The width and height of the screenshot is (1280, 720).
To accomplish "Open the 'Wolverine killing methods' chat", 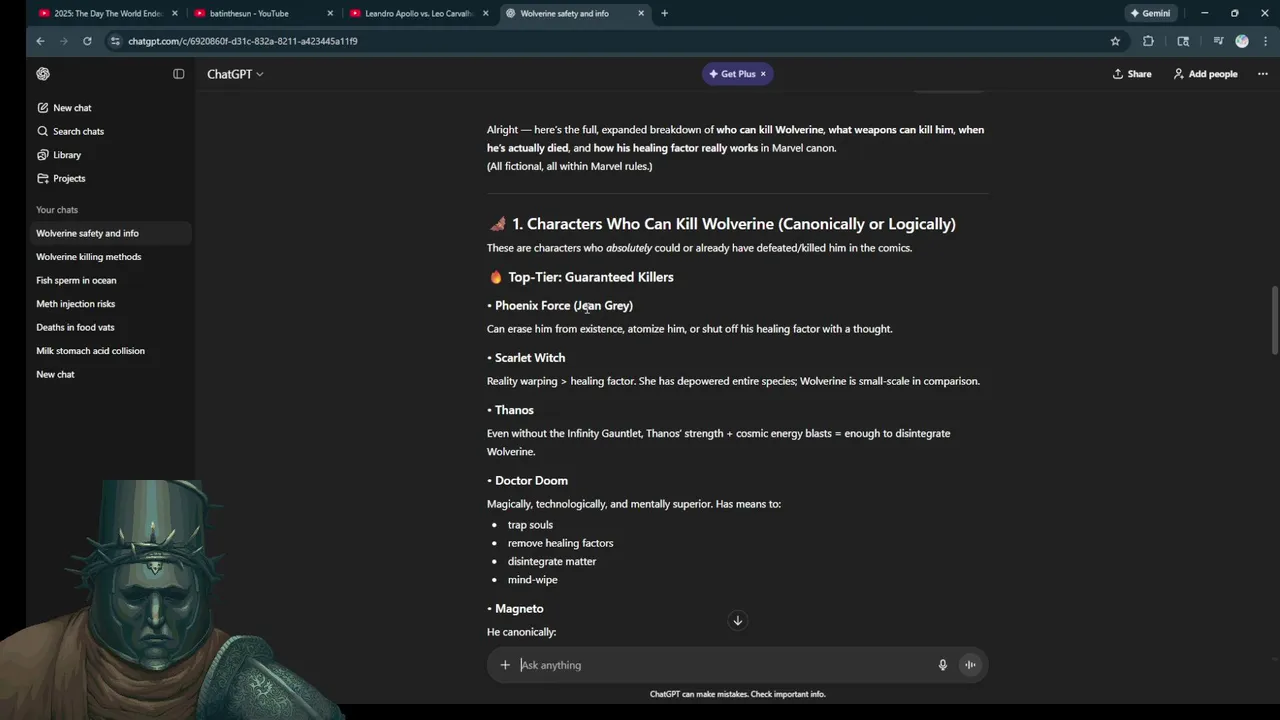I will (110, 257).
